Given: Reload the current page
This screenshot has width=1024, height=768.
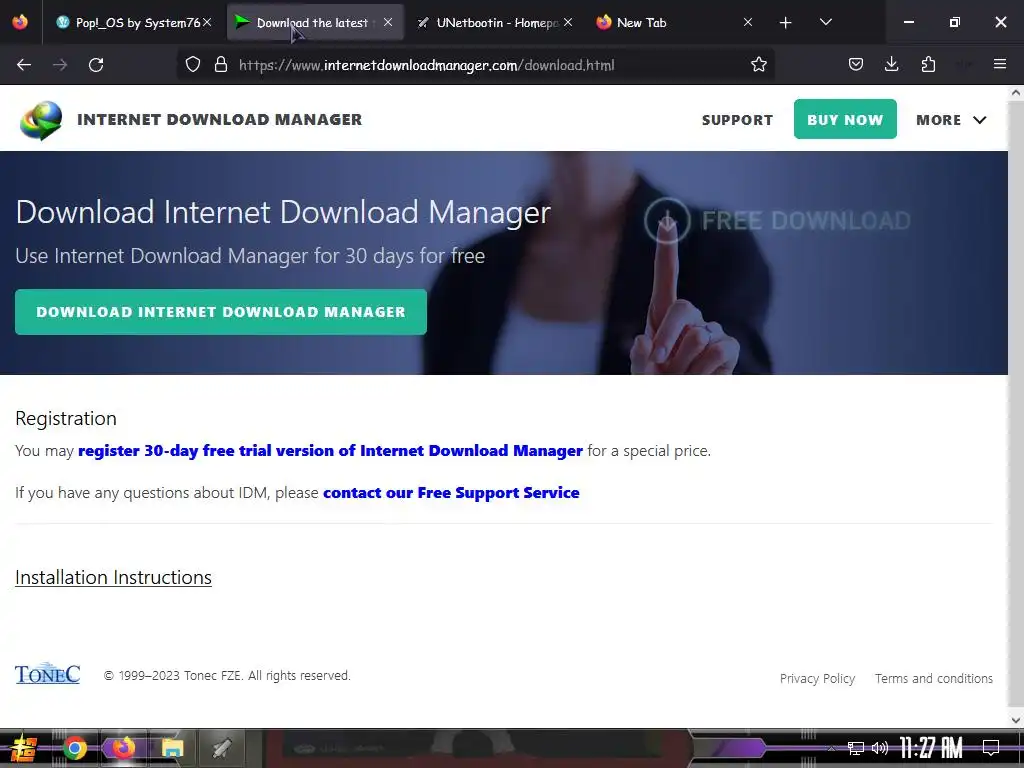Looking at the screenshot, I should coord(96,65).
